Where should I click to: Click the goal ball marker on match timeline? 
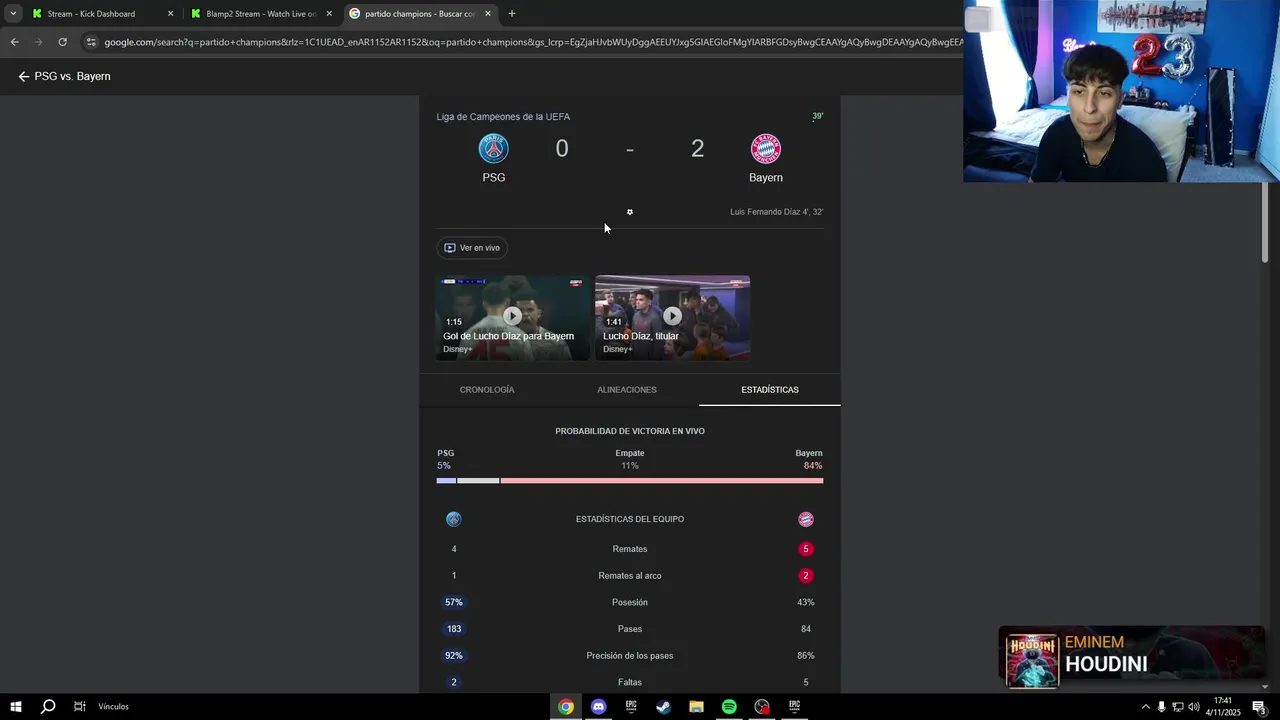pos(630,212)
